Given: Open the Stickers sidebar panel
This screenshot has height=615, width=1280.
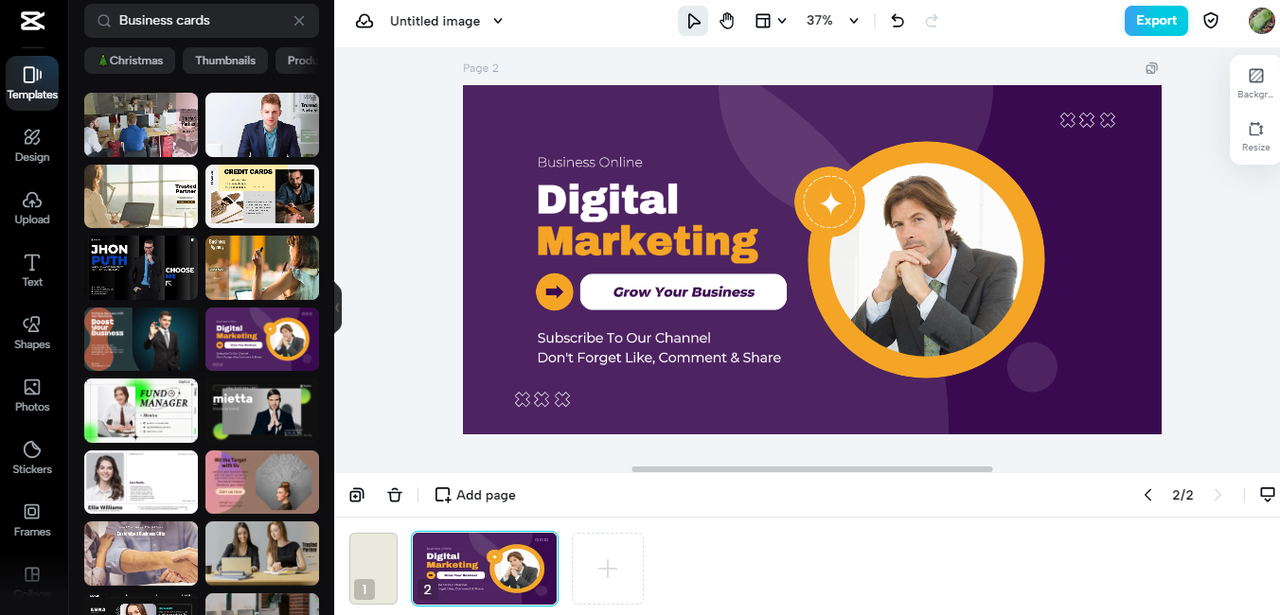Looking at the screenshot, I should point(32,458).
